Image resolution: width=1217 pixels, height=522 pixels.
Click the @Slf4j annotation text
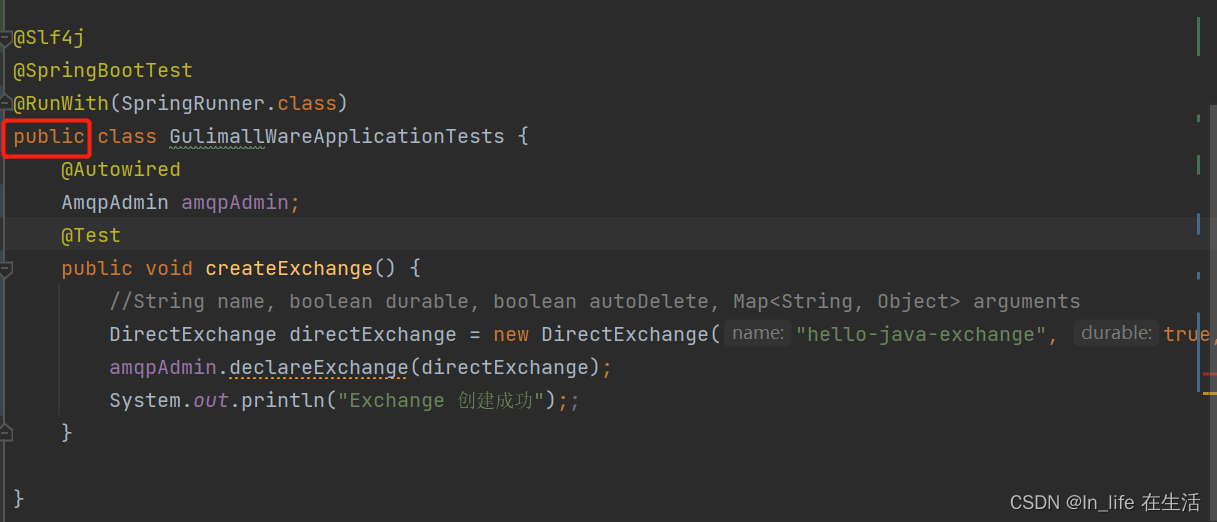49,38
